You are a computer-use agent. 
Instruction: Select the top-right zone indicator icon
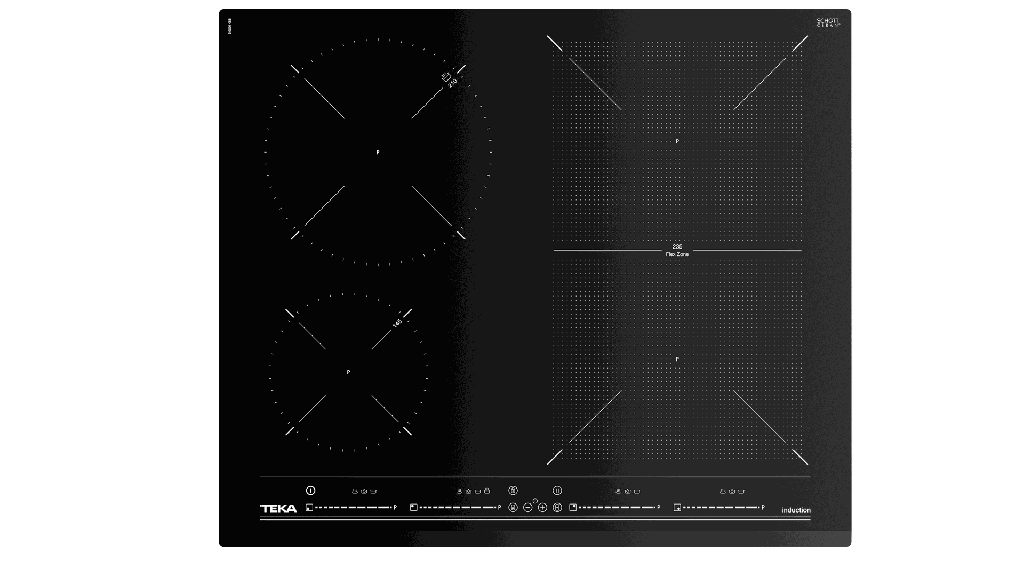(573, 508)
